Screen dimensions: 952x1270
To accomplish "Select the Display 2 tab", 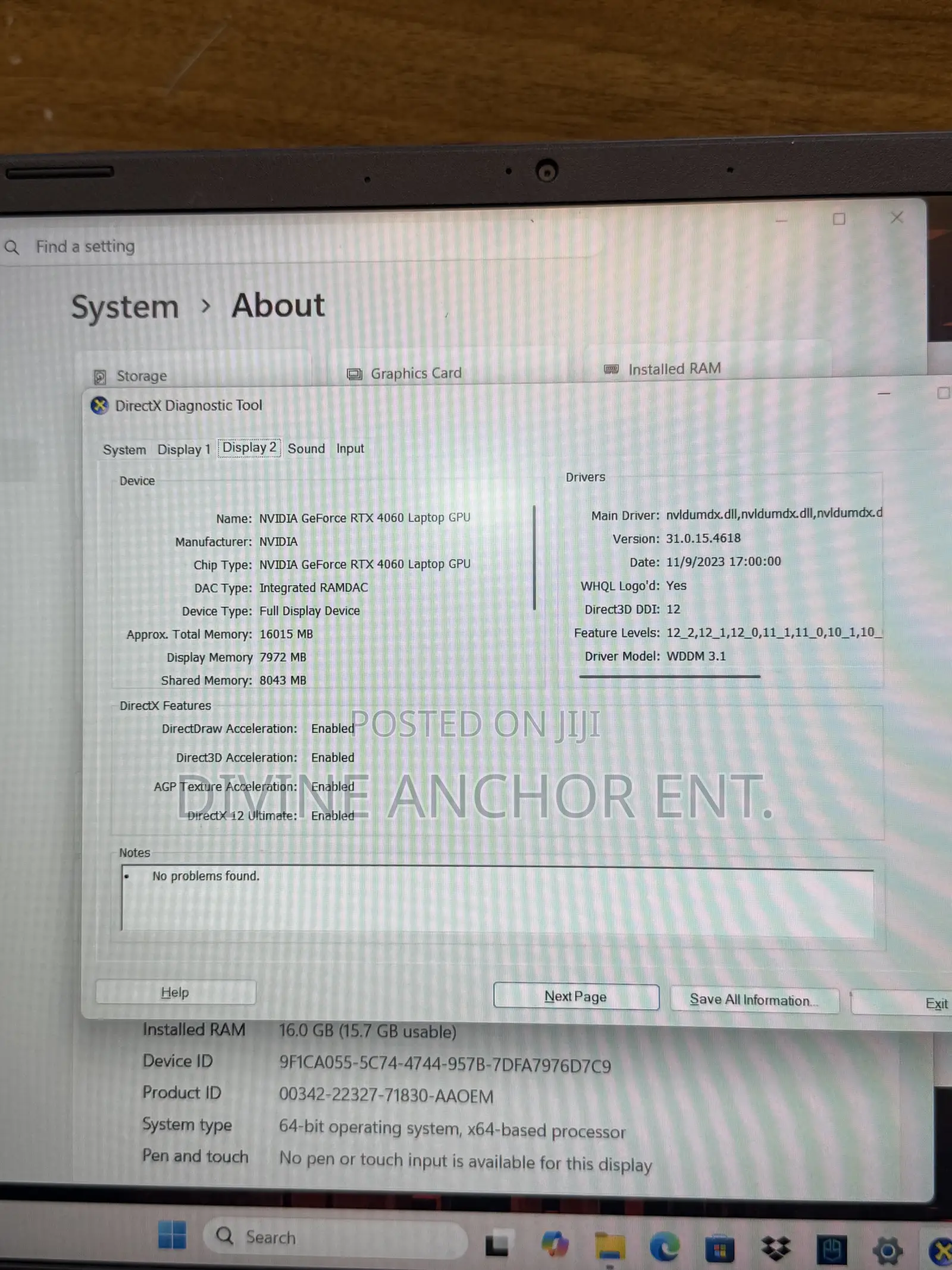I will [249, 448].
